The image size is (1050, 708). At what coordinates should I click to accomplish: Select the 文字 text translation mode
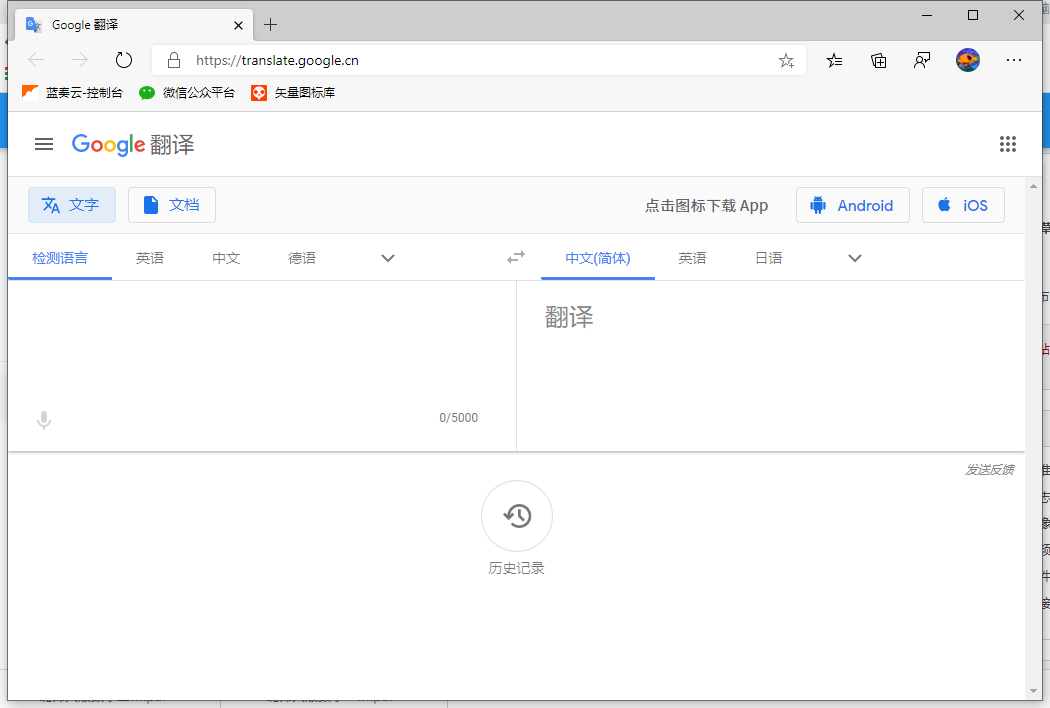pyautogui.click(x=72, y=205)
